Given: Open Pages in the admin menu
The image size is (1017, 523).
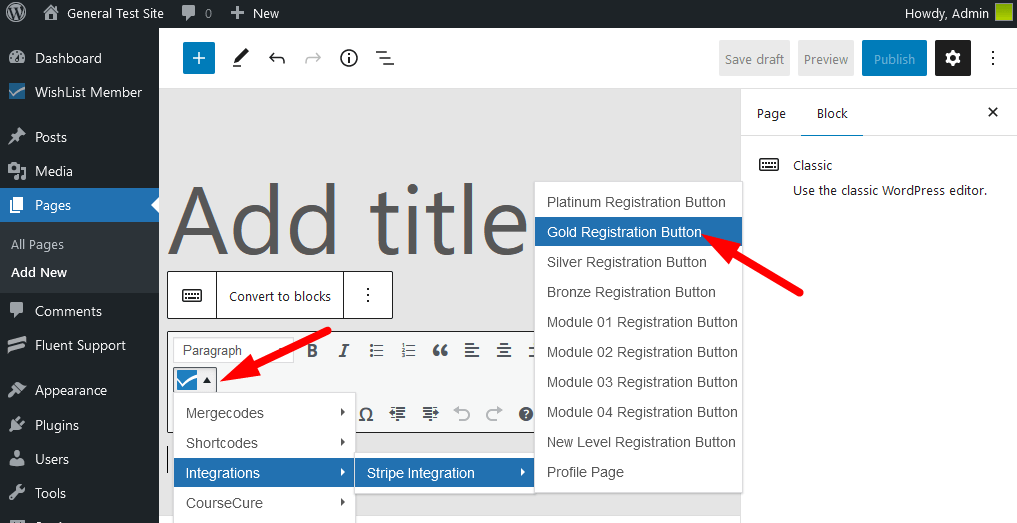Looking at the screenshot, I should coord(79,205).
